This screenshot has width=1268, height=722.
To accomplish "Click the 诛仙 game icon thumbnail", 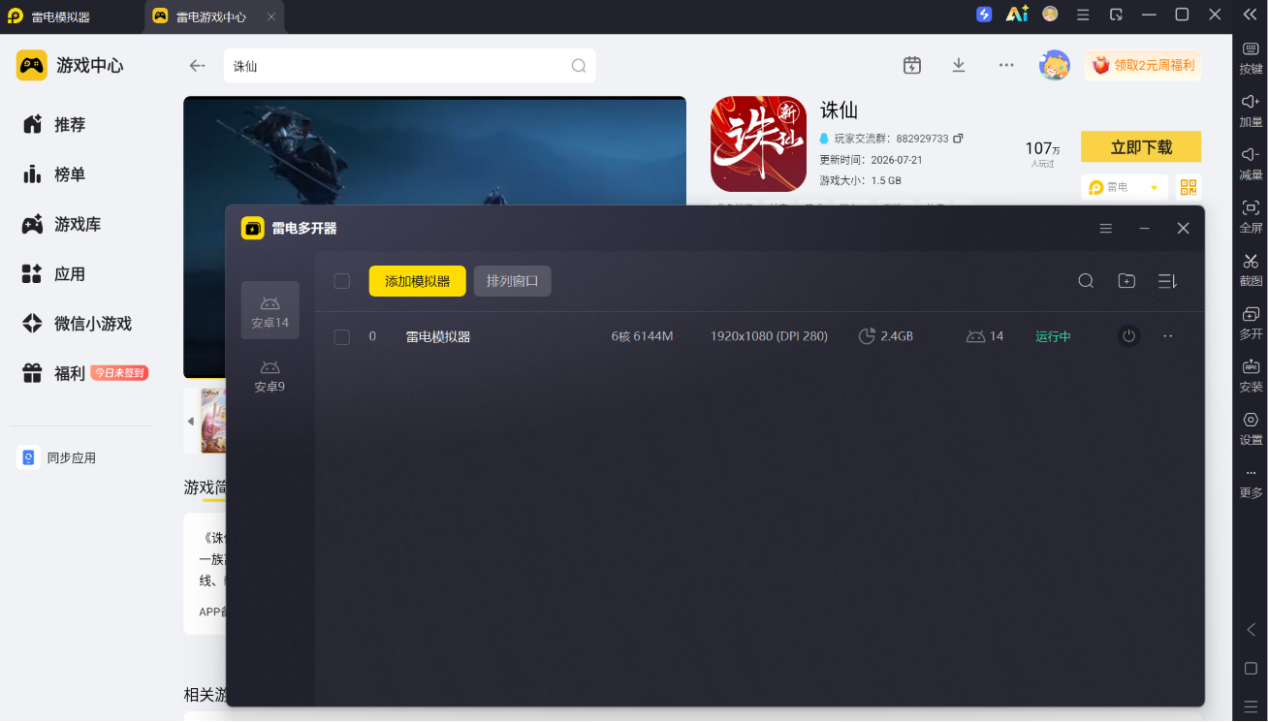I will click(758, 144).
